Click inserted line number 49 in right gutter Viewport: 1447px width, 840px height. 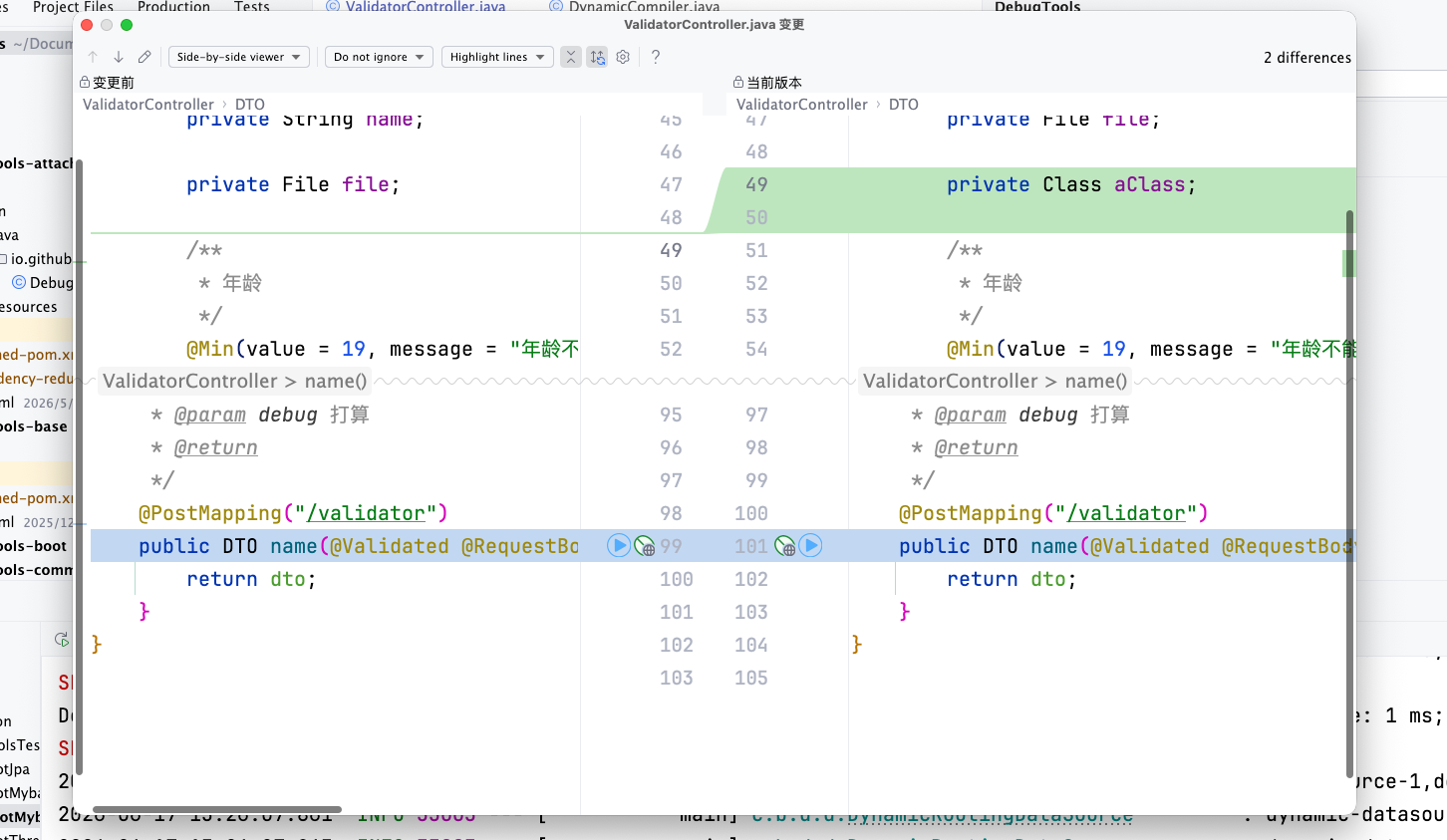(x=756, y=184)
